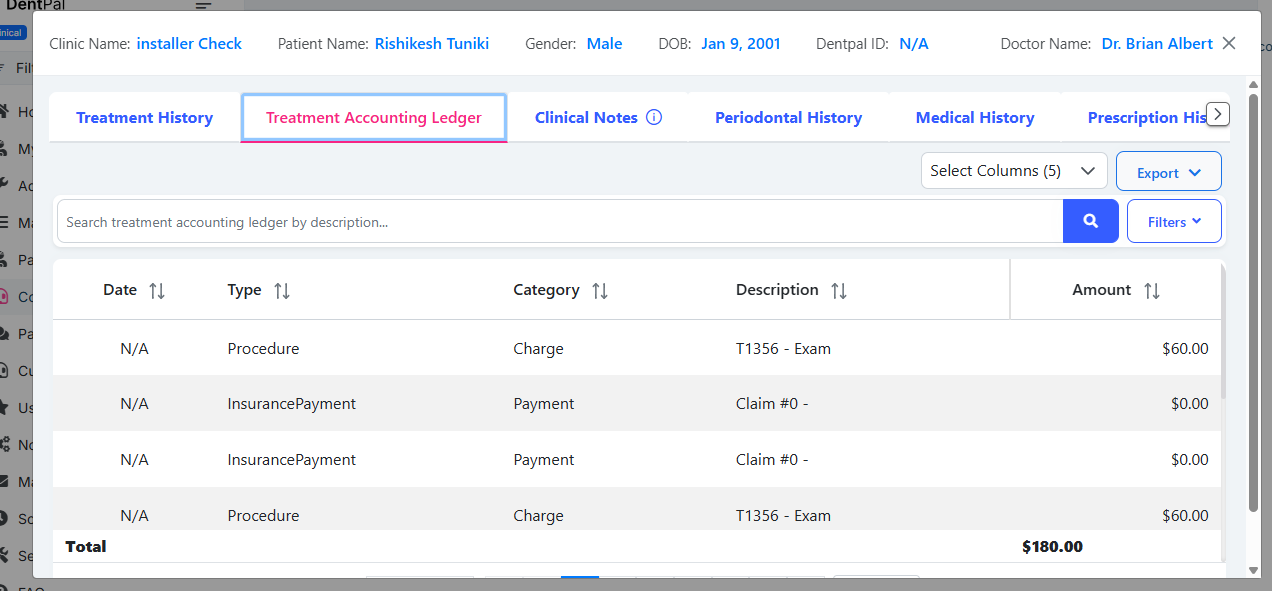This screenshot has width=1272, height=591.
Task: Sort by Amount column arrows
Action: click(1152, 291)
